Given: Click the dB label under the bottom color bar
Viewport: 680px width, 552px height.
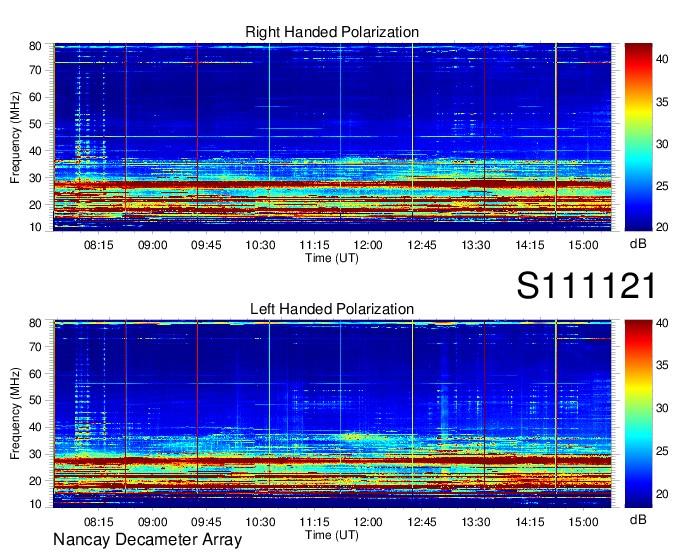Looking at the screenshot, I should click(638, 520).
